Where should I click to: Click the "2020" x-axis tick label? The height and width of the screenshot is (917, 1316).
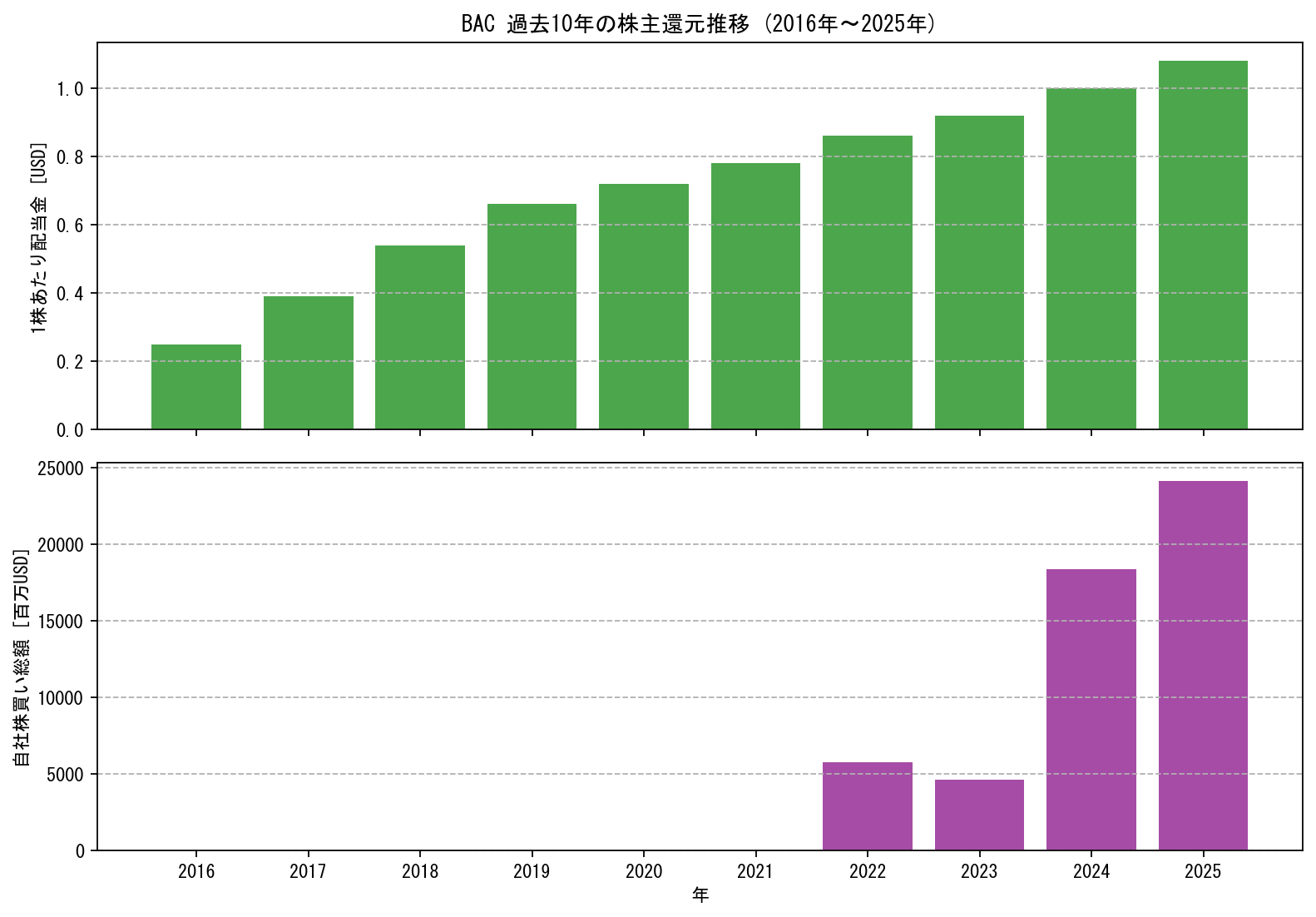[x=644, y=871]
